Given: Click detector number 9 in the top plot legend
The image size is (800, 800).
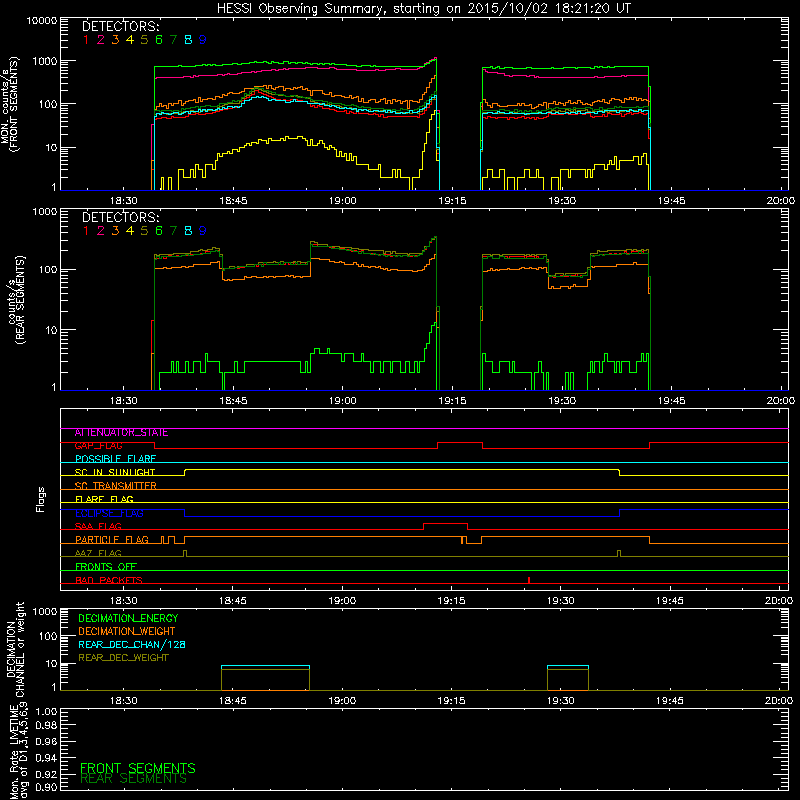Looking at the screenshot, I should click(x=203, y=40).
